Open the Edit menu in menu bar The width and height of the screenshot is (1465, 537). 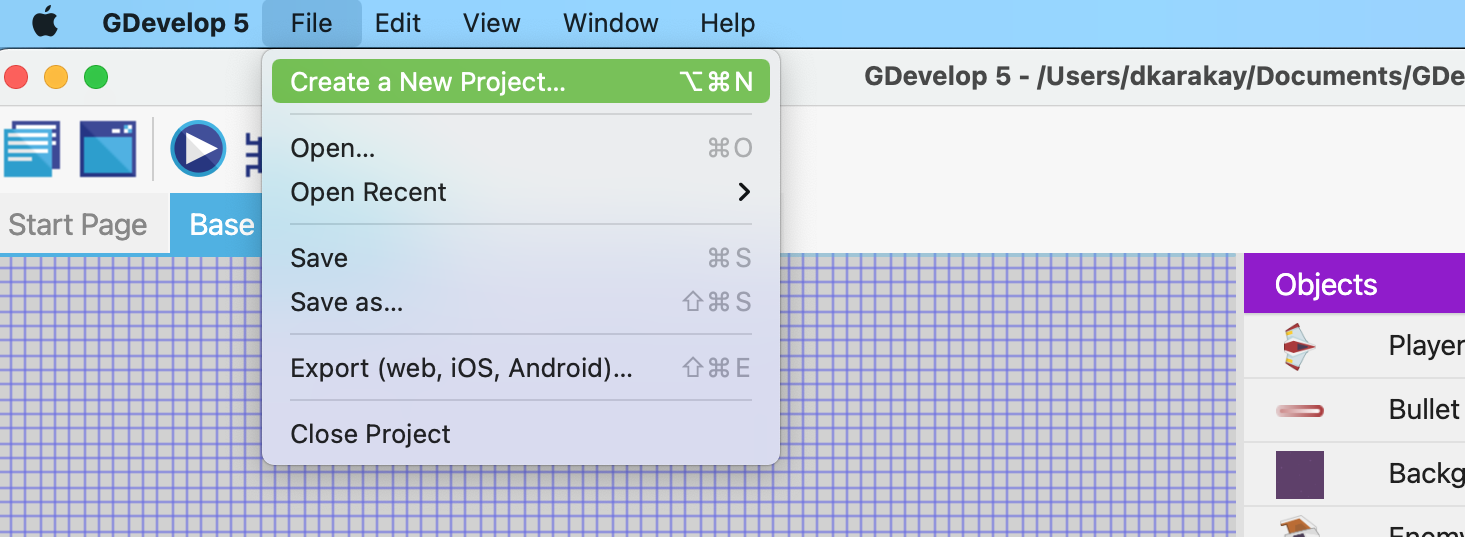point(398,23)
